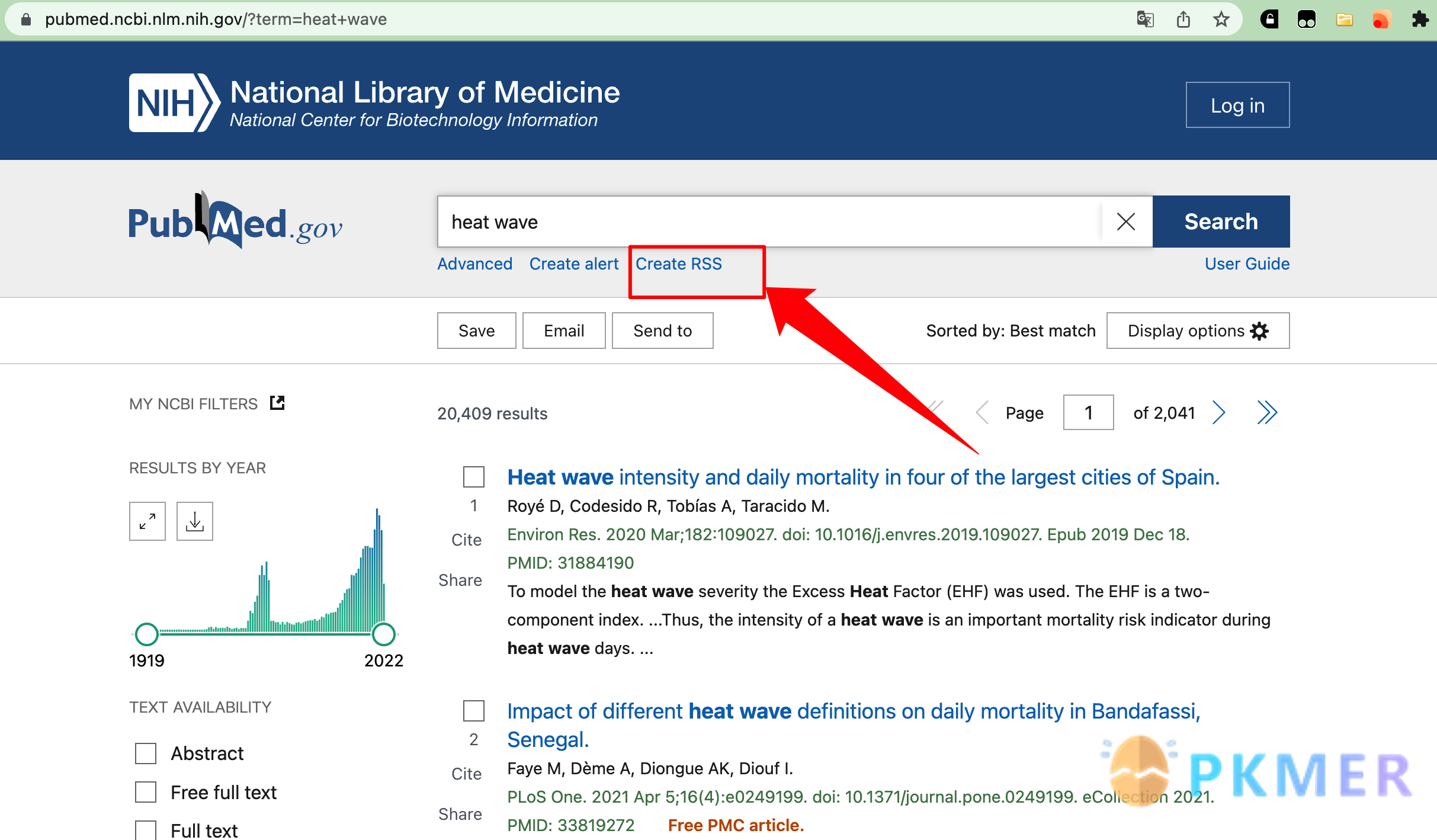Click Share for result 1
This screenshot has width=1437, height=840.
[460, 580]
